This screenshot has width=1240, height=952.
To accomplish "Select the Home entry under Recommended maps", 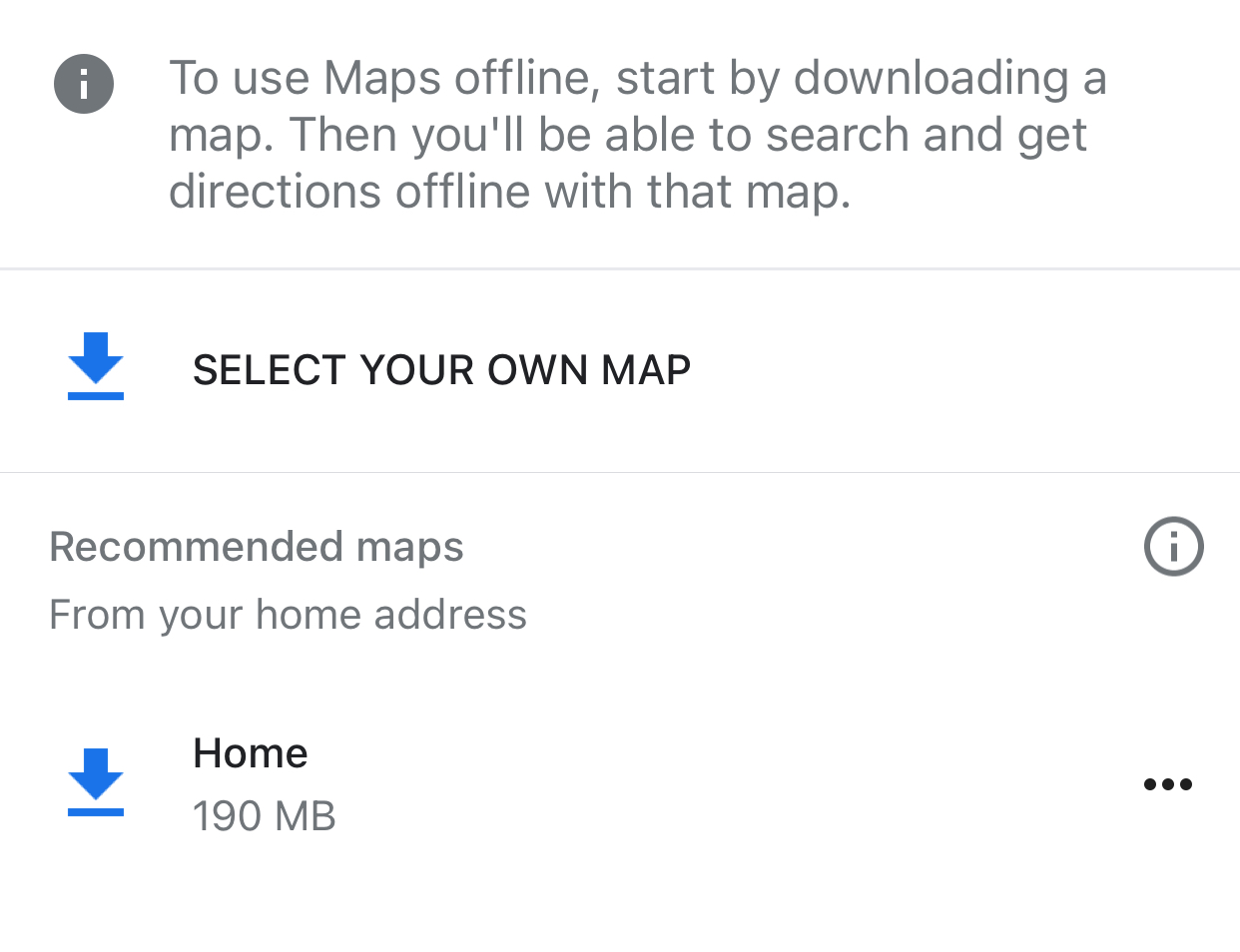I will [x=251, y=753].
